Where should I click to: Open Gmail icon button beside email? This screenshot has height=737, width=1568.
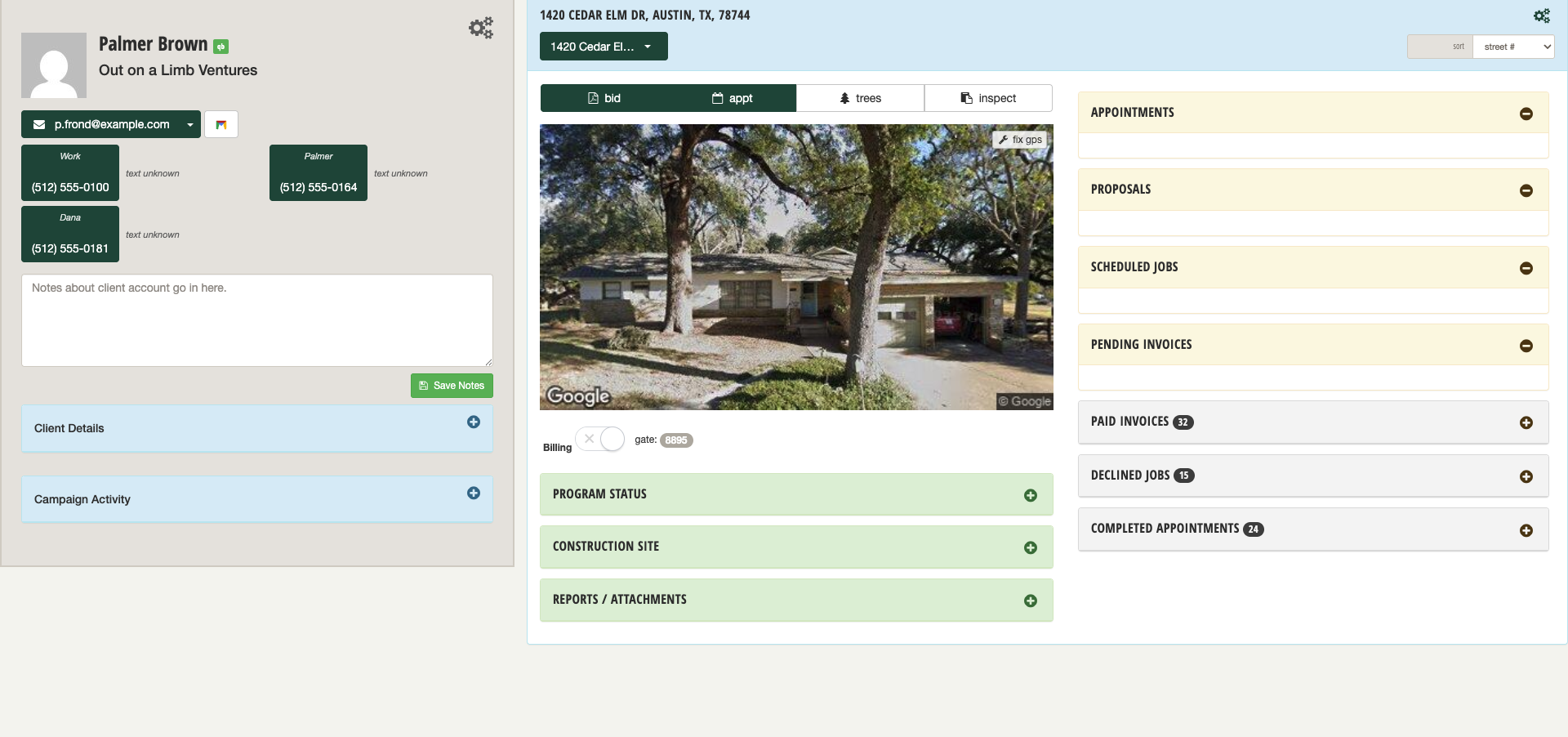pos(221,124)
